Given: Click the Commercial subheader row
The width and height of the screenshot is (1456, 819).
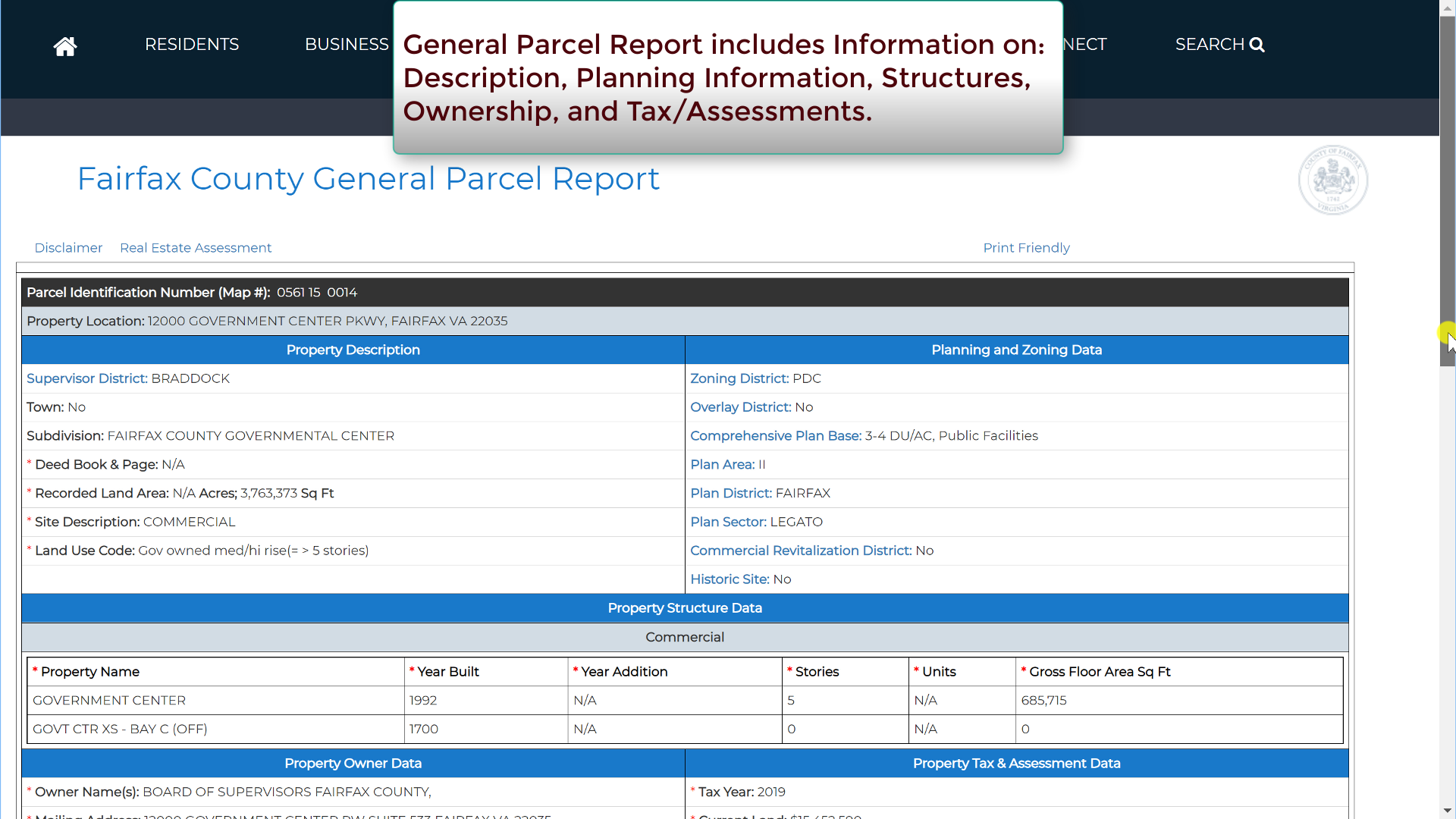Looking at the screenshot, I should coord(685,638).
